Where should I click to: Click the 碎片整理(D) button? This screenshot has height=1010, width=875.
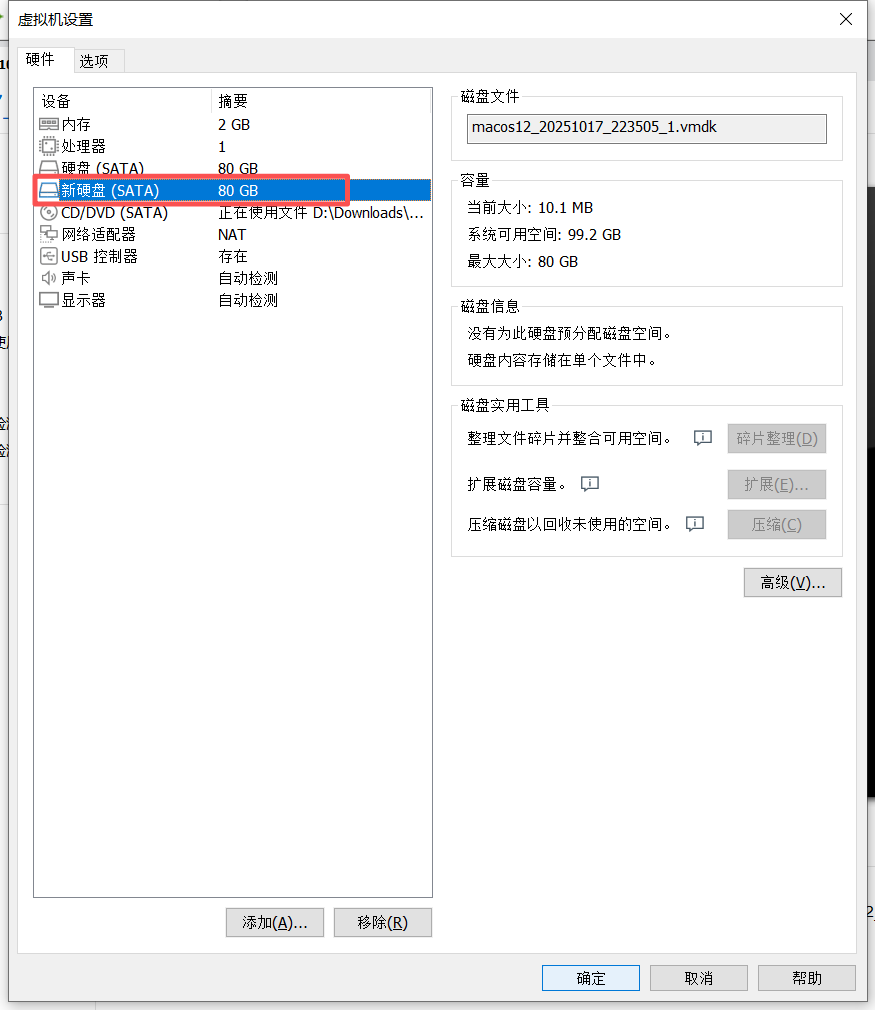point(777,439)
